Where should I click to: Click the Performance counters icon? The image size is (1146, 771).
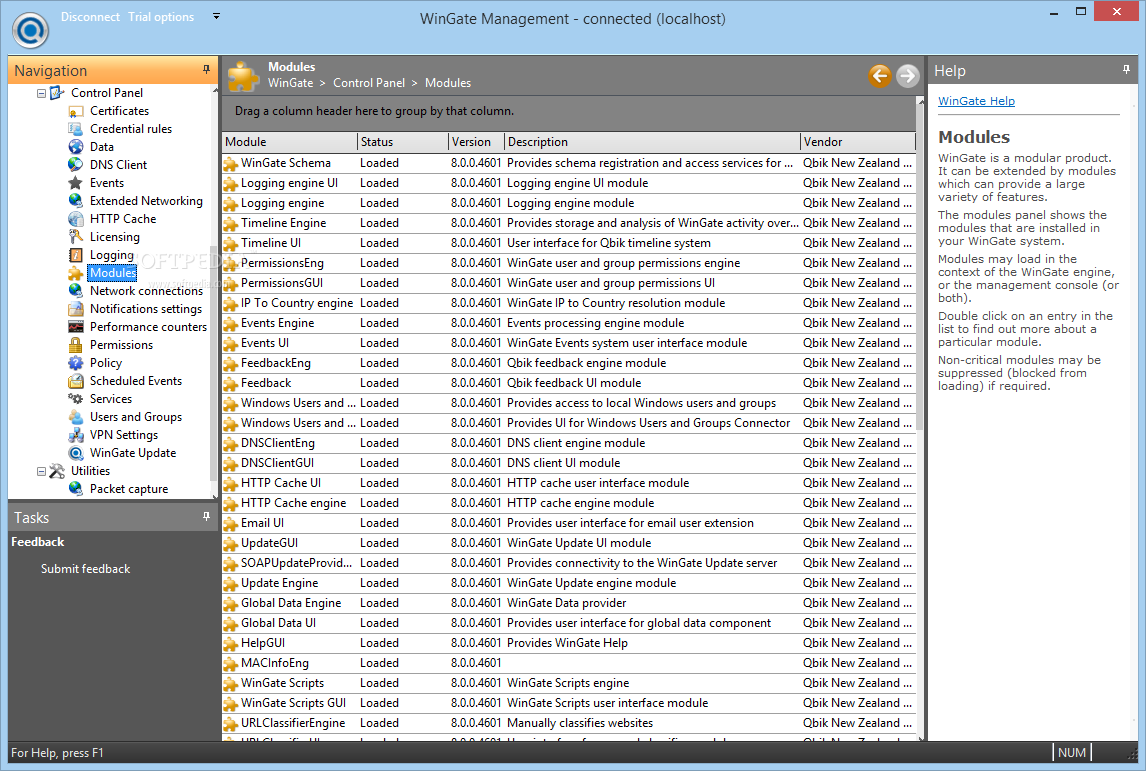point(75,327)
